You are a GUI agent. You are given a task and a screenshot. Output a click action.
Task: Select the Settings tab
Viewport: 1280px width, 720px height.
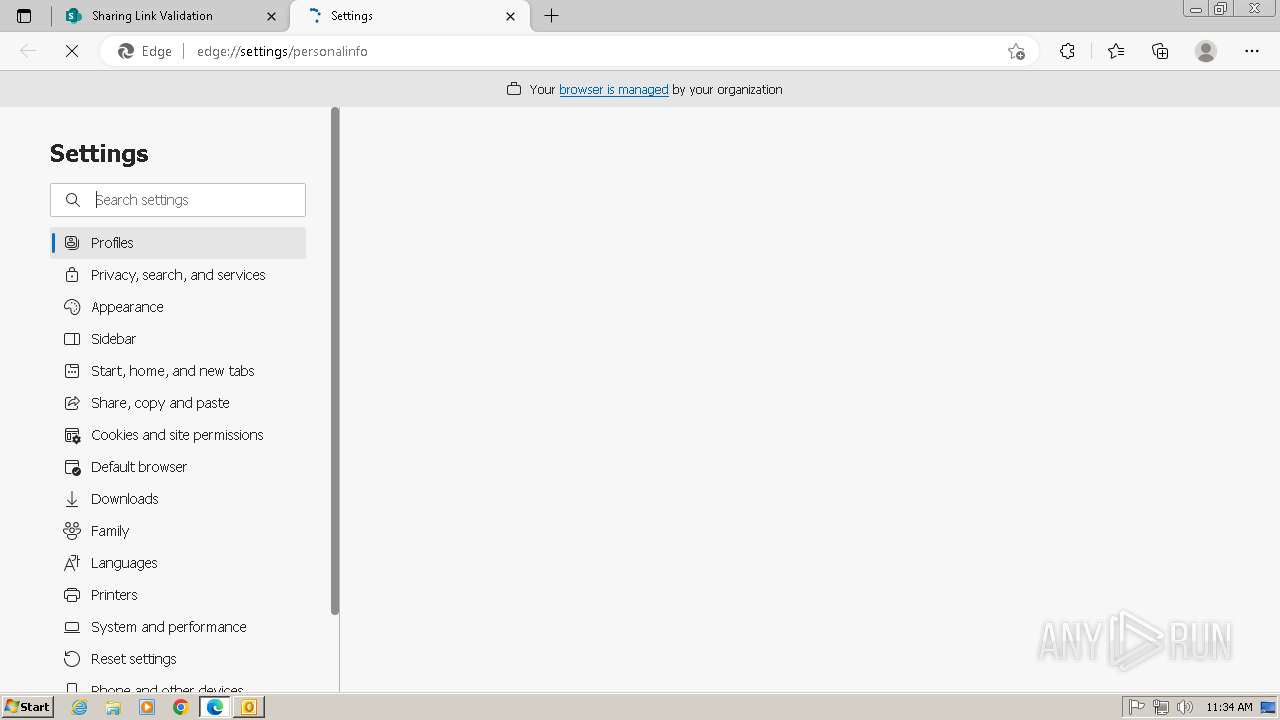tap(410, 16)
